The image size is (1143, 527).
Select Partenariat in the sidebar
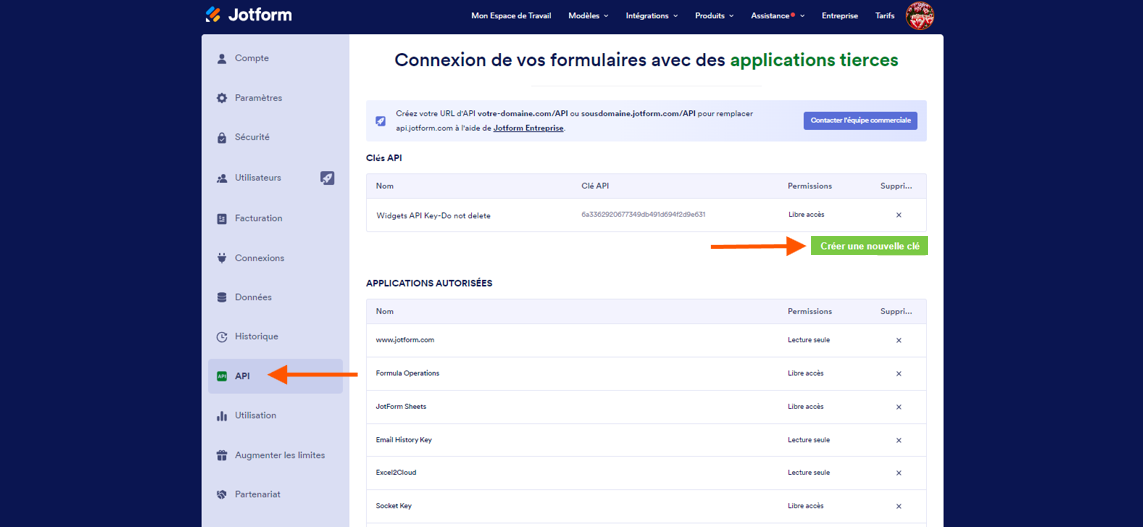(276, 494)
